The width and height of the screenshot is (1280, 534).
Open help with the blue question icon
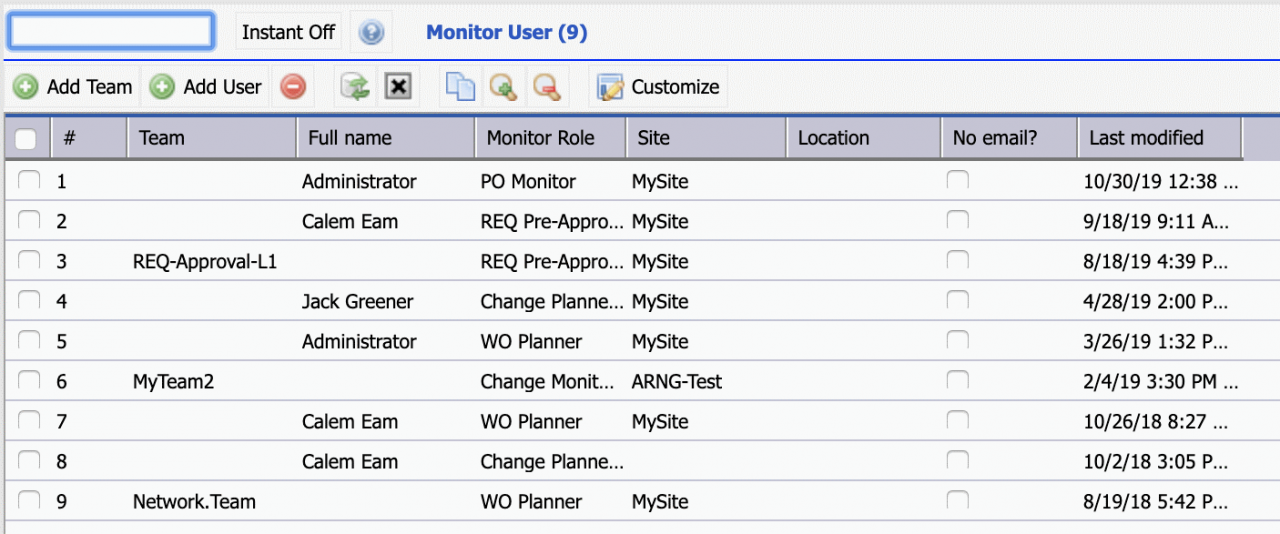click(371, 32)
